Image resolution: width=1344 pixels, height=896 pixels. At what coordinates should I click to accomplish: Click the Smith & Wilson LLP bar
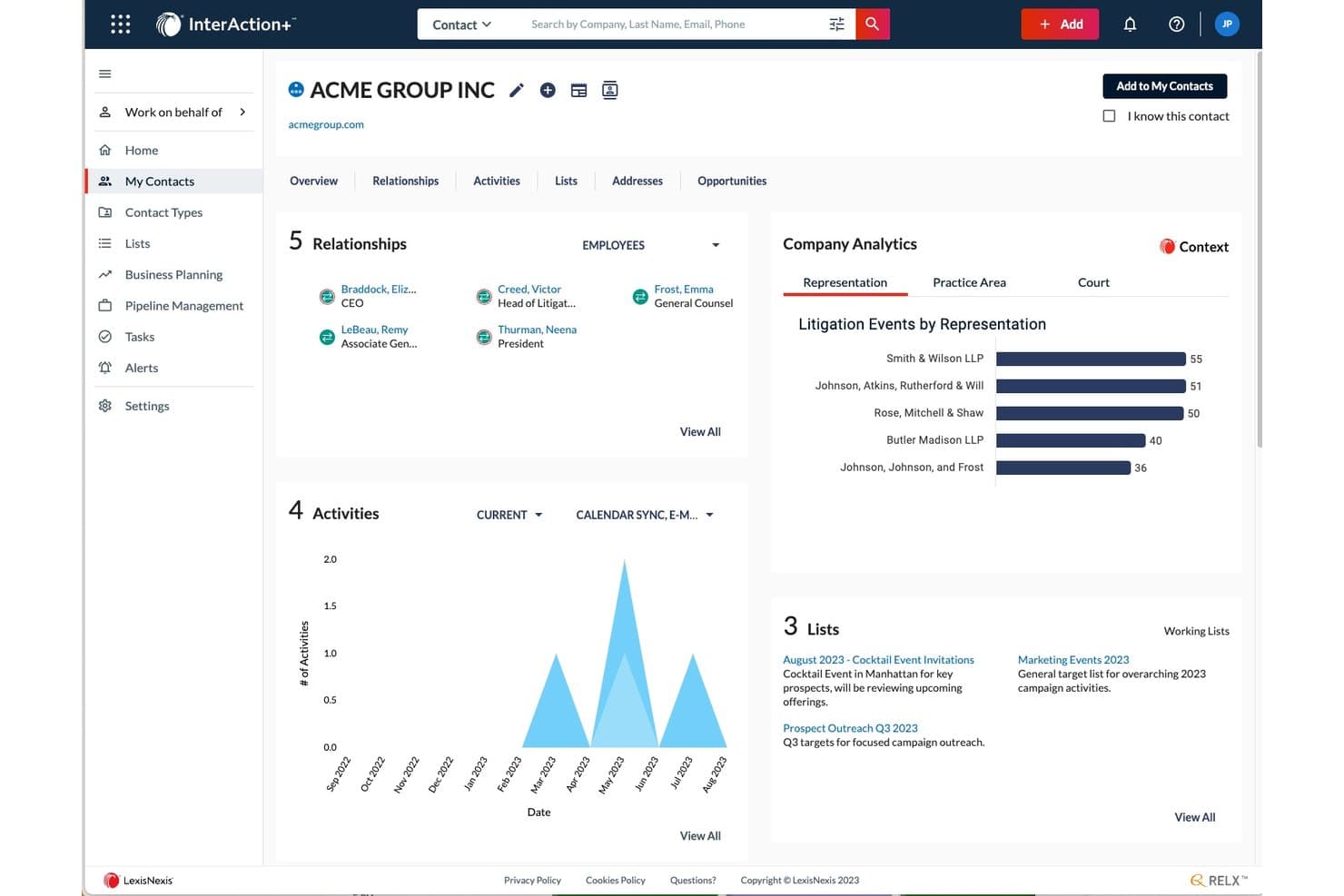point(1091,359)
